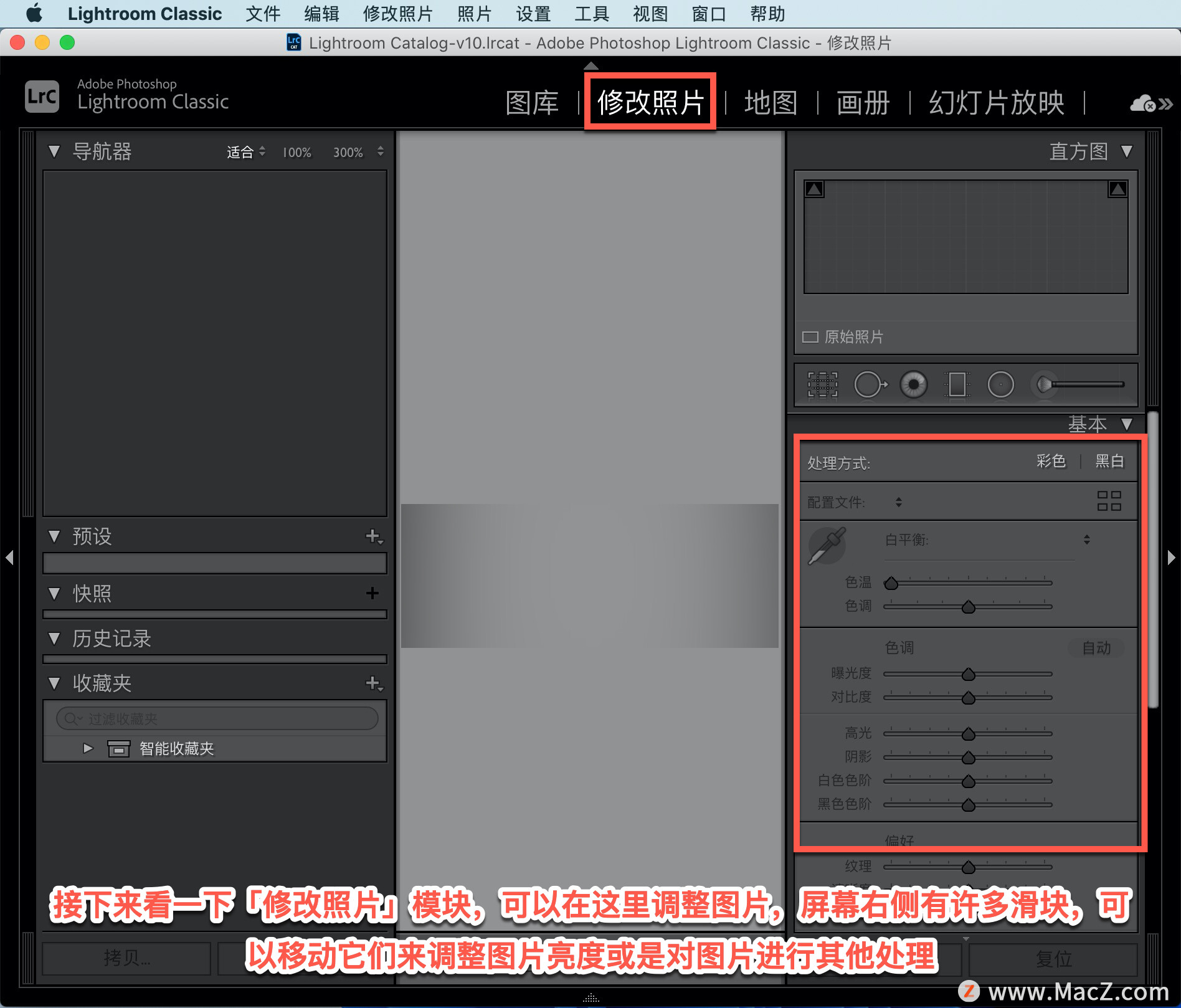The width and height of the screenshot is (1181, 1008).
Task: Click the 阴影 slider handle
Action: click(968, 758)
